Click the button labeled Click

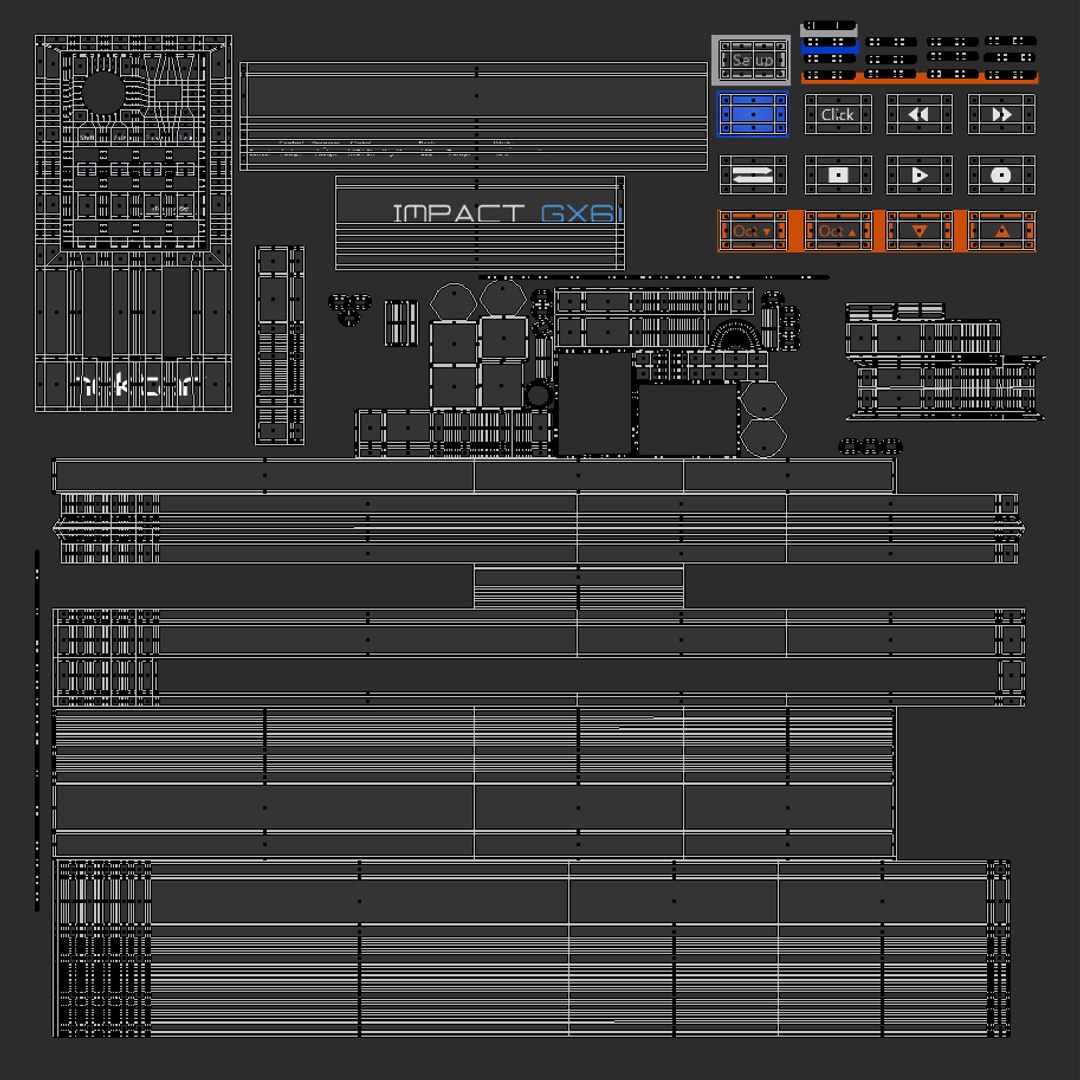pyautogui.click(x=838, y=114)
